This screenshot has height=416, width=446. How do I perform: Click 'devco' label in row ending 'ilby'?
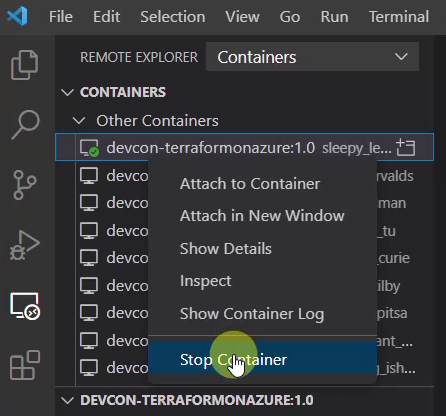127,286
